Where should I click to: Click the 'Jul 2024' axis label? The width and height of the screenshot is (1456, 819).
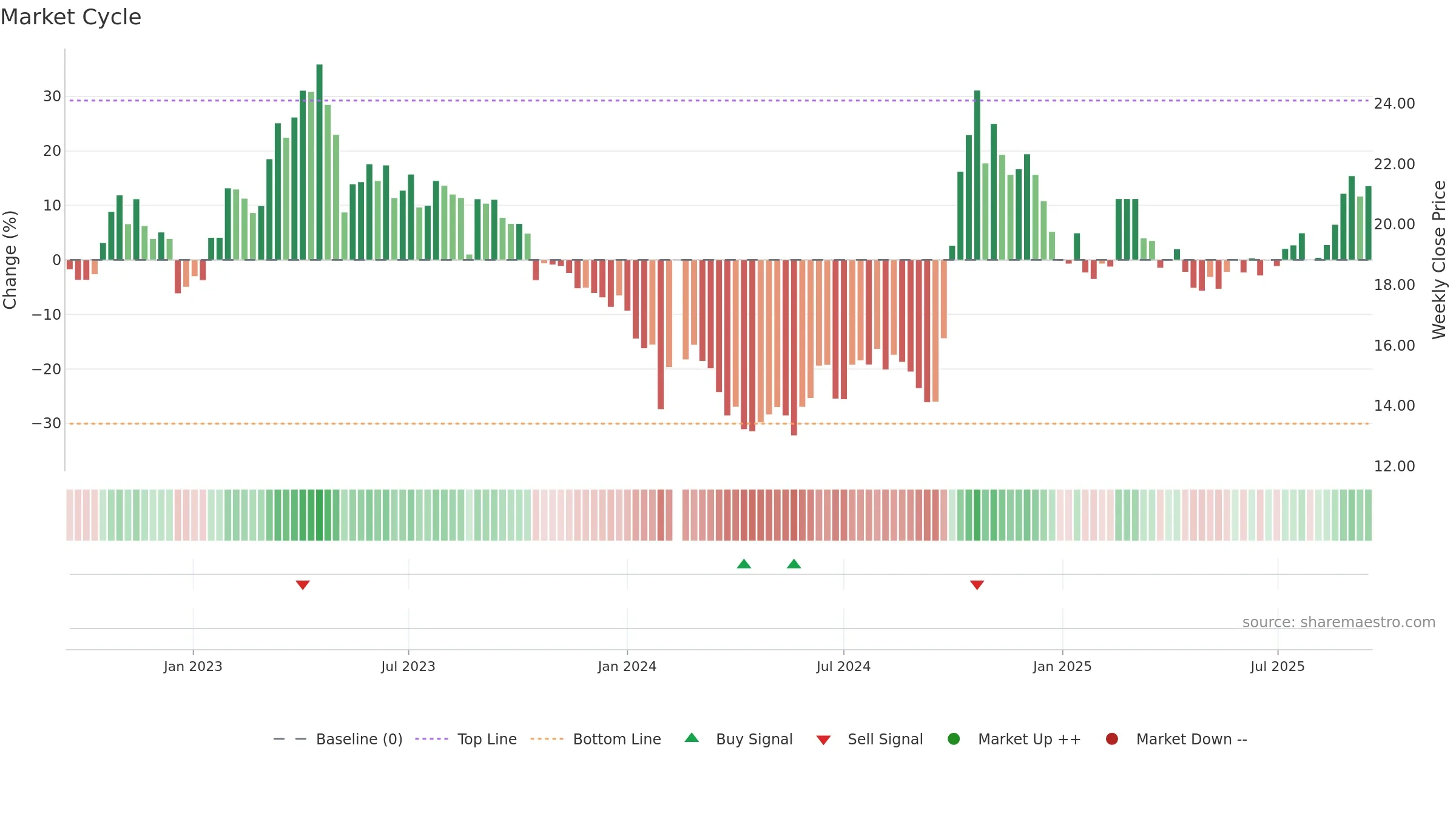(x=843, y=666)
